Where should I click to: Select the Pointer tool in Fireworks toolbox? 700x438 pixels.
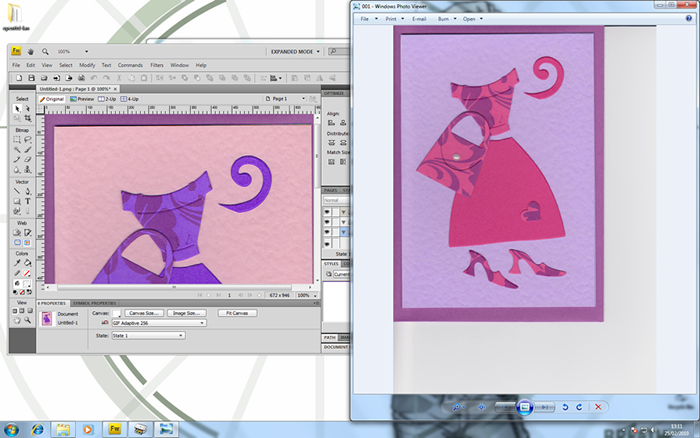pyautogui.click(x=18, y=108)
